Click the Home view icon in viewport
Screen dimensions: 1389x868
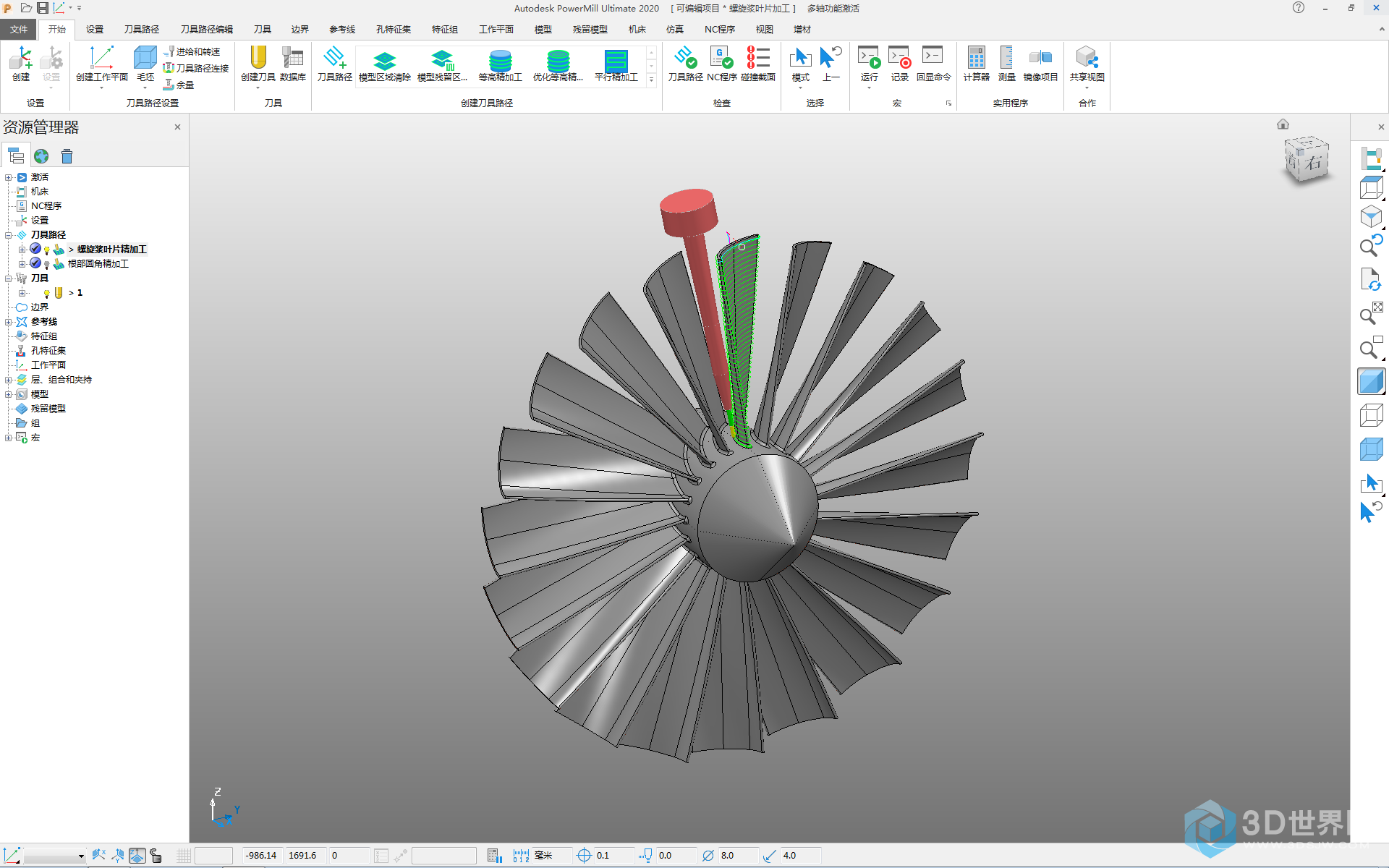click(1283, 124)
